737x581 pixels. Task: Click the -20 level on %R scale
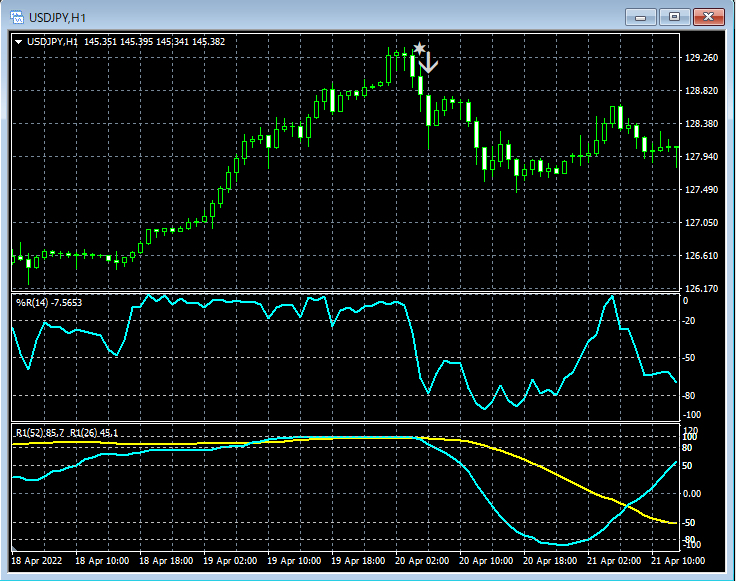click(689, 321)
